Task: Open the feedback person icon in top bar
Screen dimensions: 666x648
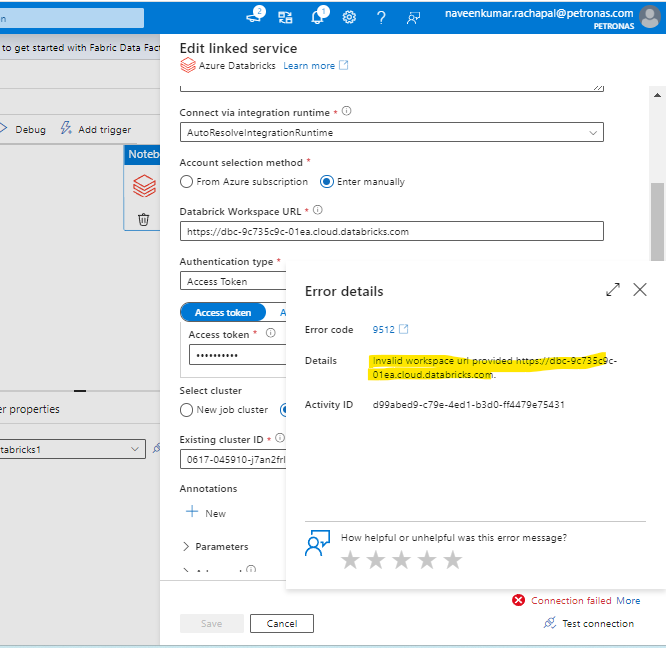Action: pos(413,17)
